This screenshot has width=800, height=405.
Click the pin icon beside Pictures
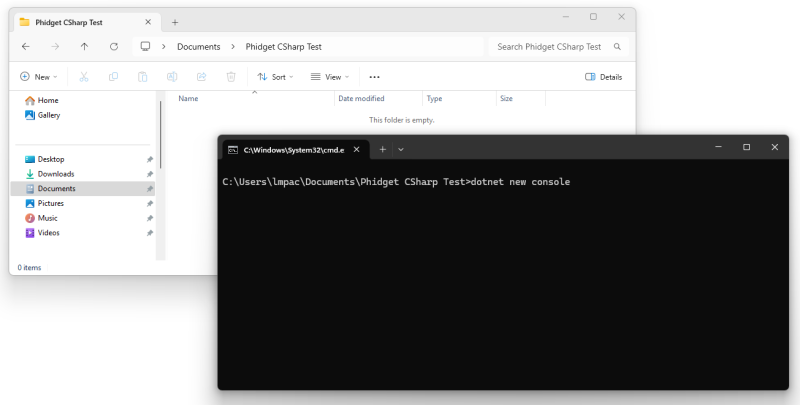point(149,204)
